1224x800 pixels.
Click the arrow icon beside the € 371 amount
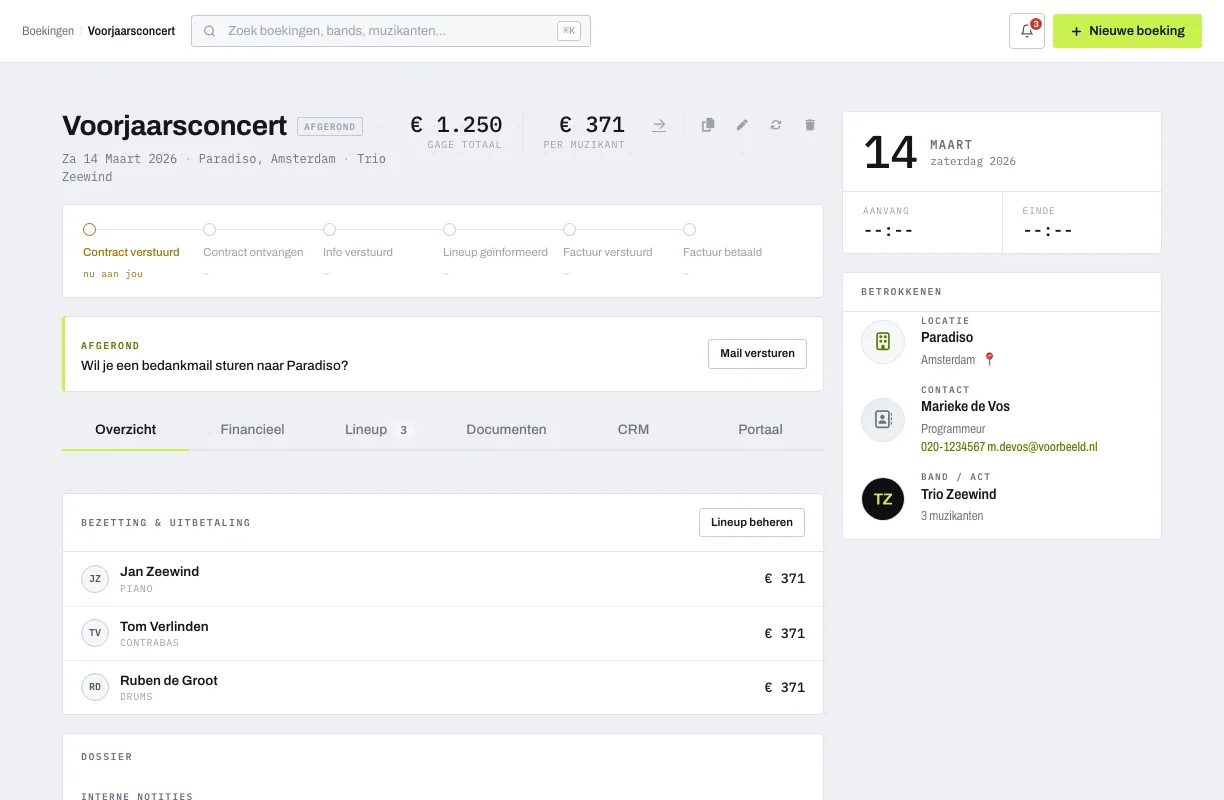[x=659, y=125]
